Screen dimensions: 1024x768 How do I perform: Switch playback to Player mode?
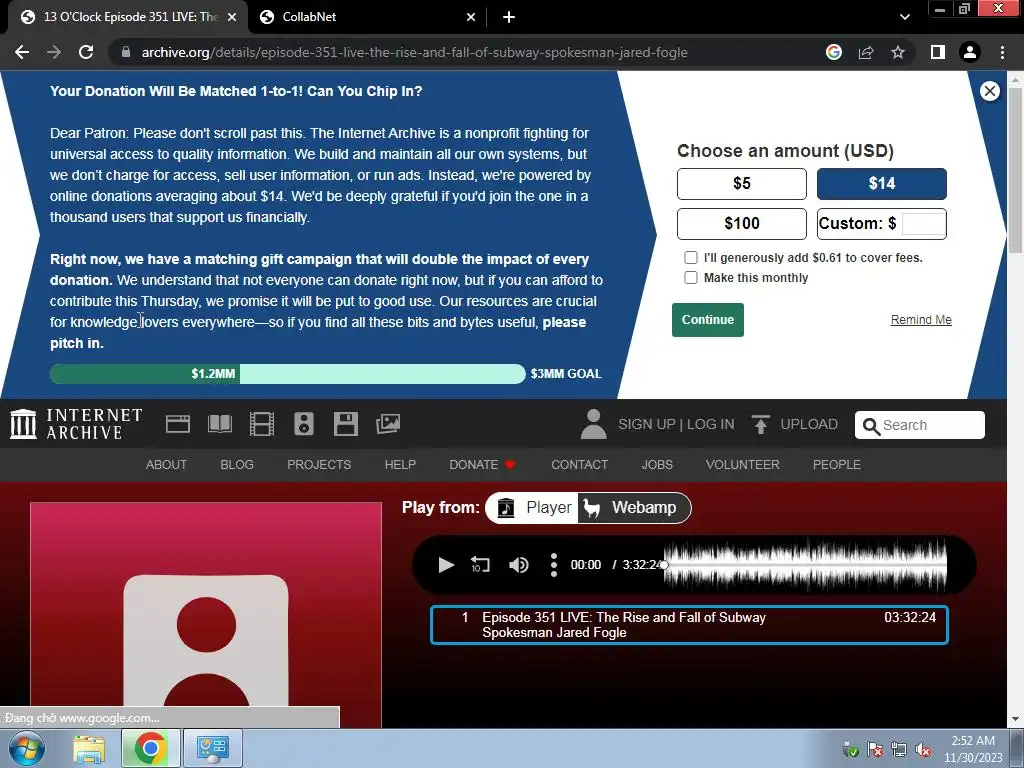(x=532, y=507)
